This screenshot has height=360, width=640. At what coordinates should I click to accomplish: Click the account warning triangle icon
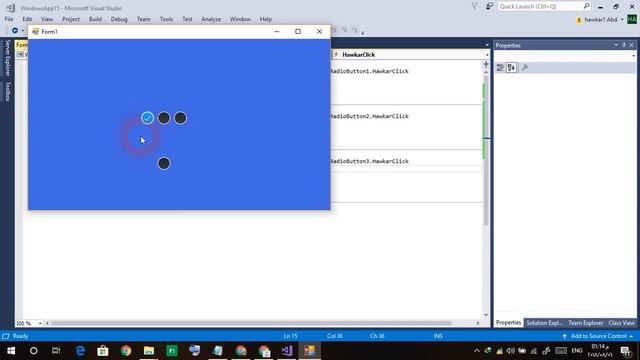click(579, 20)
